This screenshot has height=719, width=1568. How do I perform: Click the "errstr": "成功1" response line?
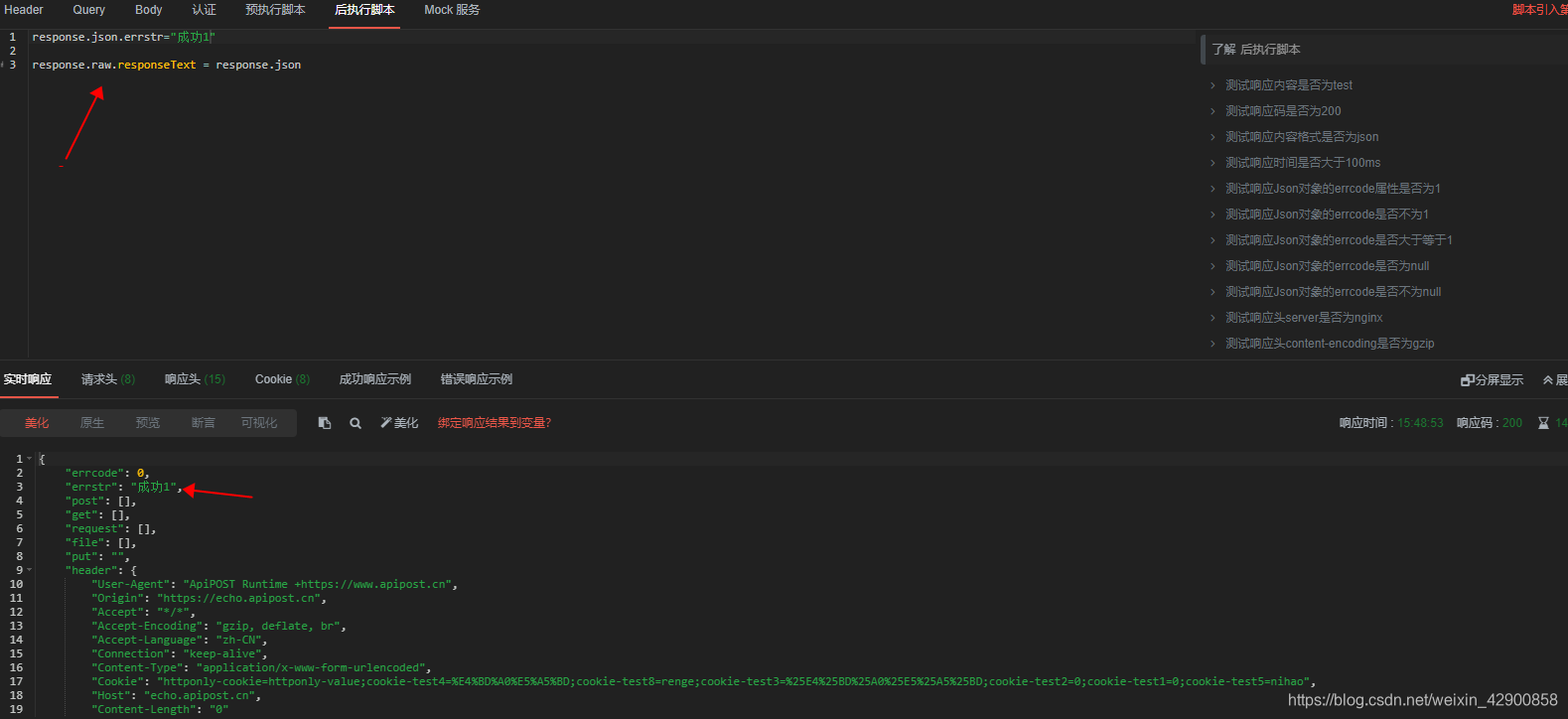[x=124, y=487]
